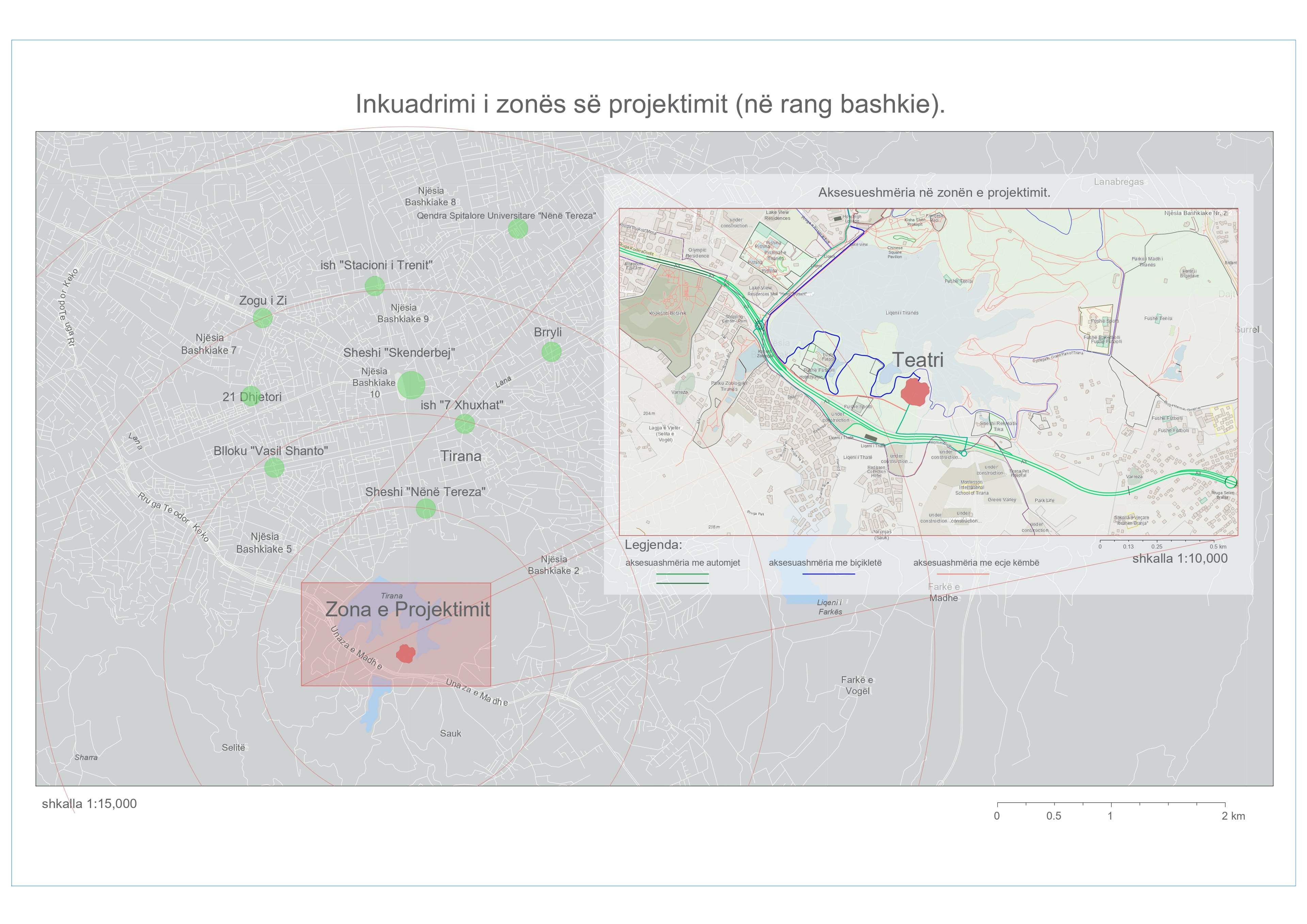Viewport: 1307px width, 924px height.
Task: Click the "Liqeni i Tiranës" inset label
Action: [x=902, y=313]
